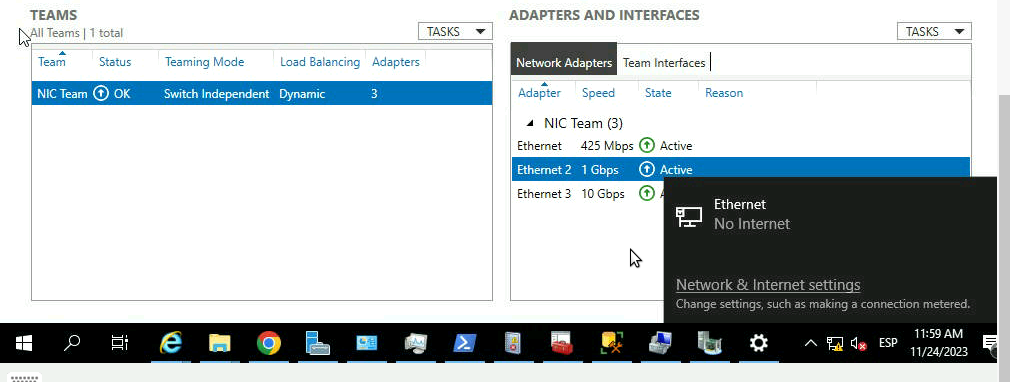Open Settings gear on the taskbar
1010x382 pixels.
point(759,343)
